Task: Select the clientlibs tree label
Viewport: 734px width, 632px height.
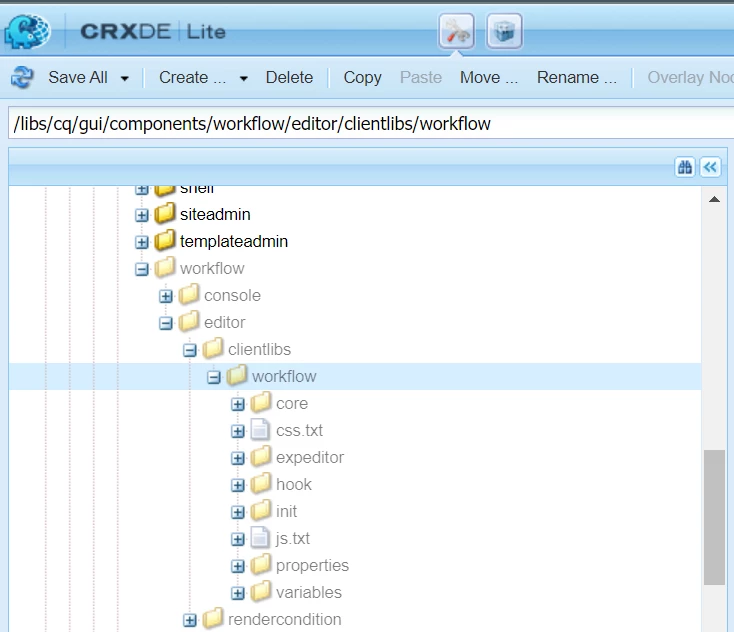Action: coord(259,350)
